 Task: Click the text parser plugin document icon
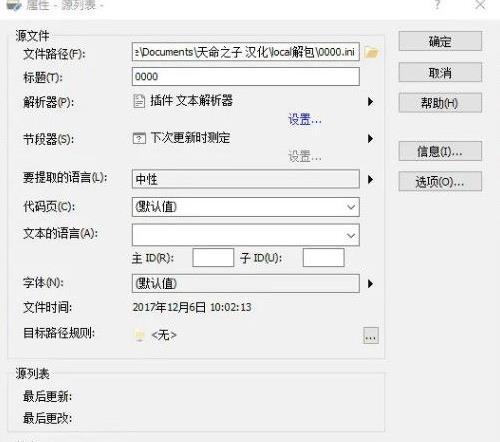pos(139,101)
